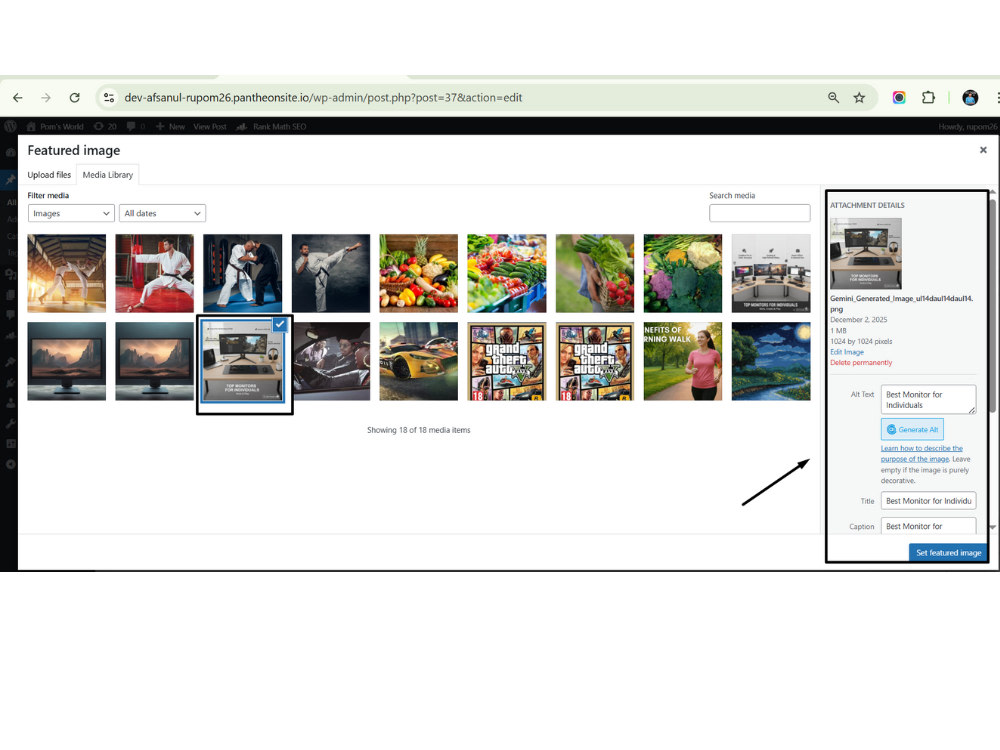
Task: Select the yellow sports car thumbnail
Action: [418, 361]
